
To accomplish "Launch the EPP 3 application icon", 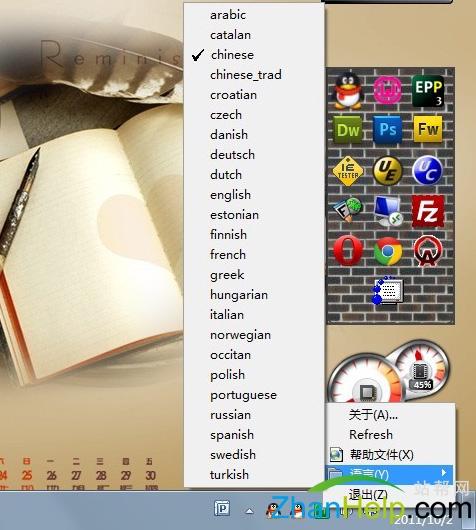I will 428,91.
